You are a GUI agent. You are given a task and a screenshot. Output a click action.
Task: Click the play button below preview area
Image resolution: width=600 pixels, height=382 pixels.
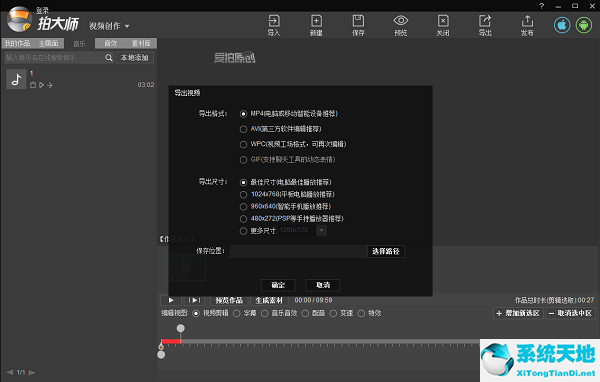click(171, 300)
